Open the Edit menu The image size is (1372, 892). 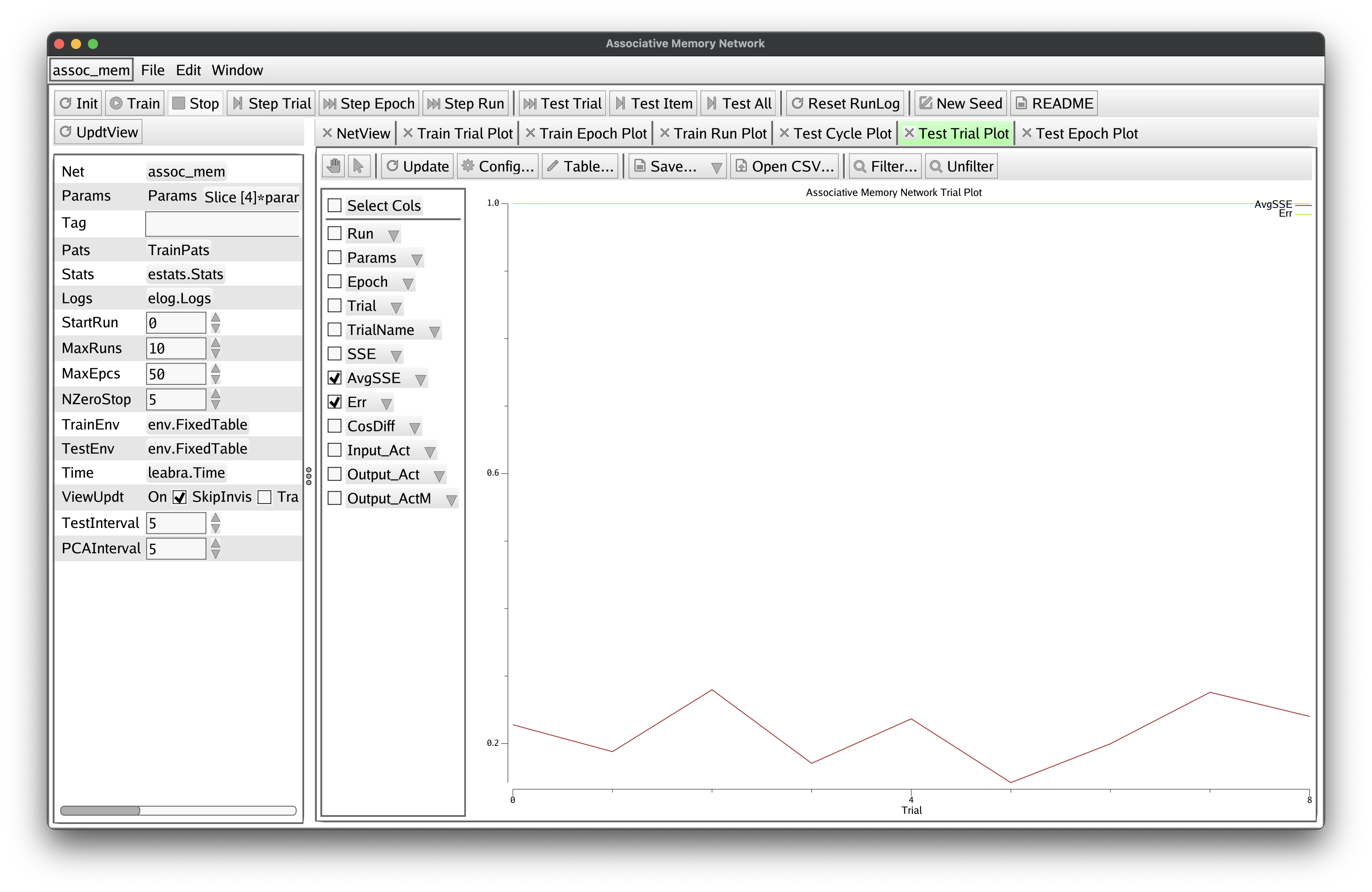(x=188, y=70)
